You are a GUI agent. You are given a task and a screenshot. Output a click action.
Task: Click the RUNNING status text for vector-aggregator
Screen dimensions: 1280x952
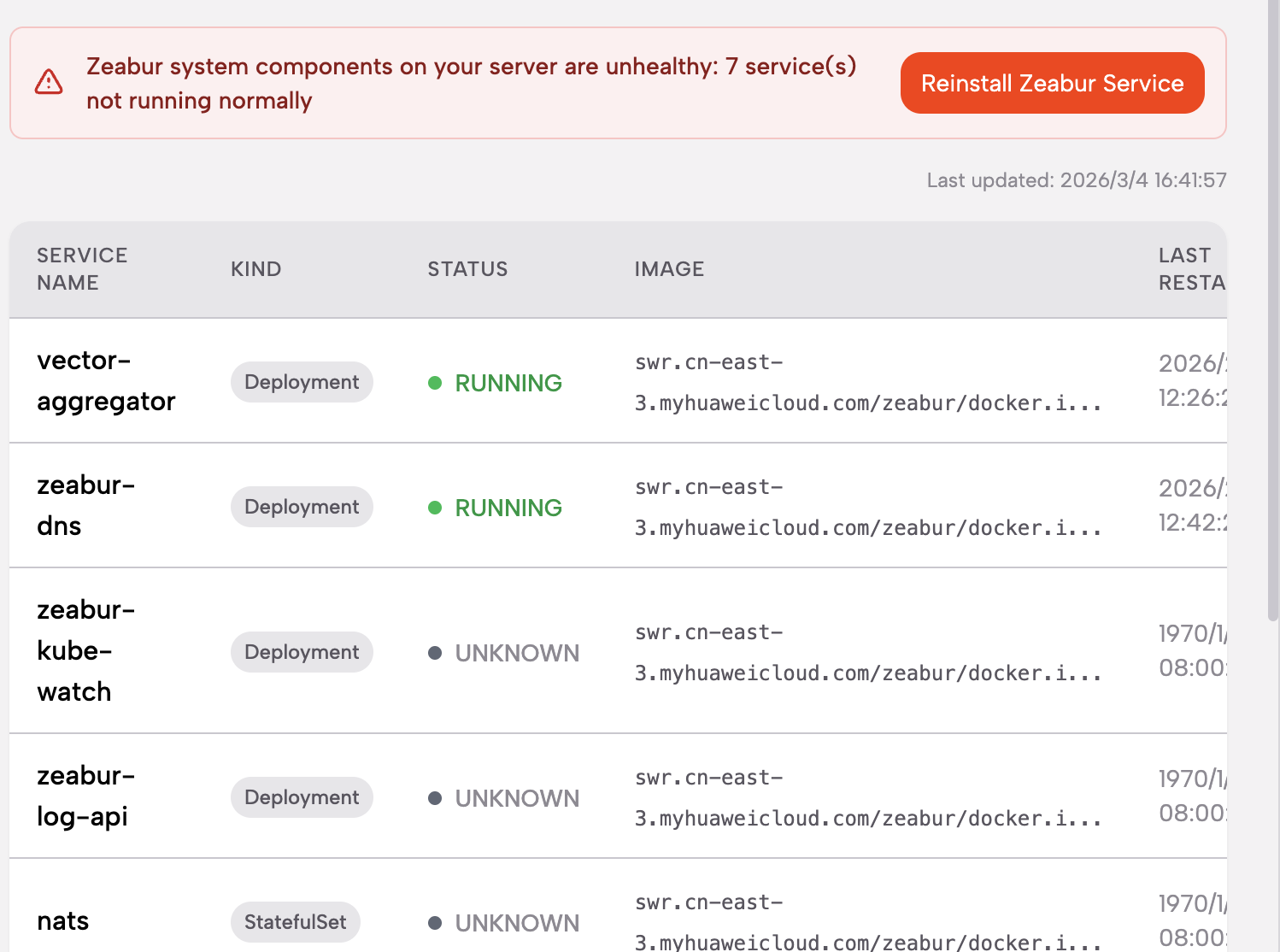(x=508, y=383)
